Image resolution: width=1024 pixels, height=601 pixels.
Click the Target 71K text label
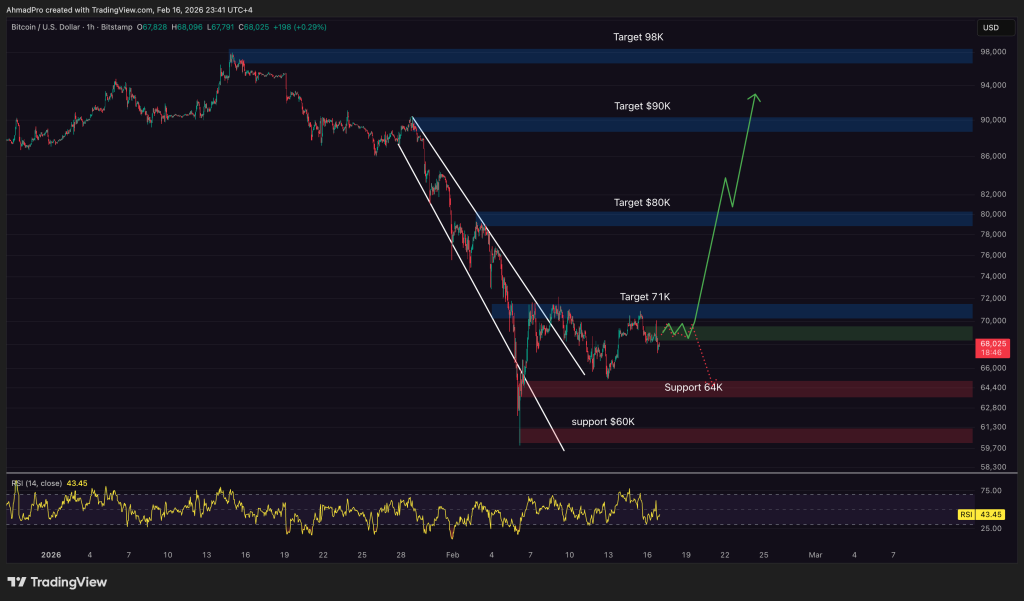click(x=646, y=296)
